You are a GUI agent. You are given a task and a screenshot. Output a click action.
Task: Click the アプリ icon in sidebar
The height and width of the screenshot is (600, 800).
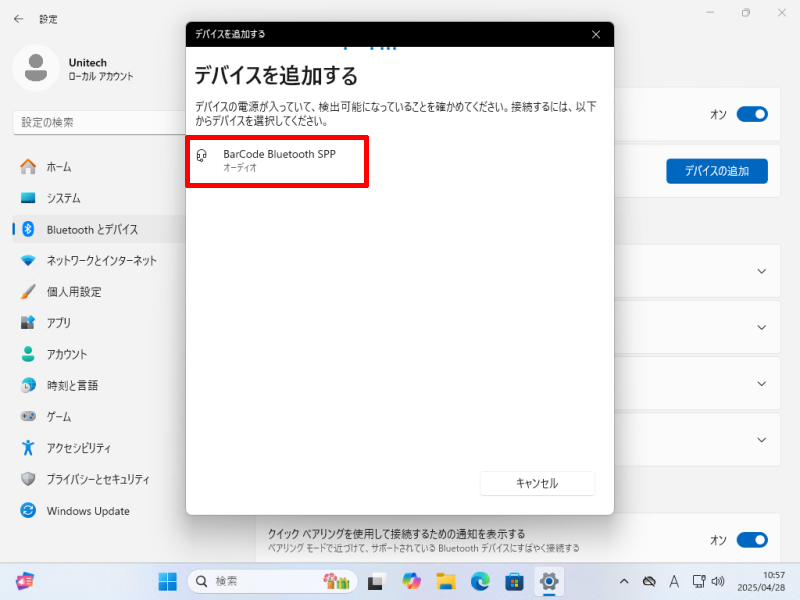(28, 322)
